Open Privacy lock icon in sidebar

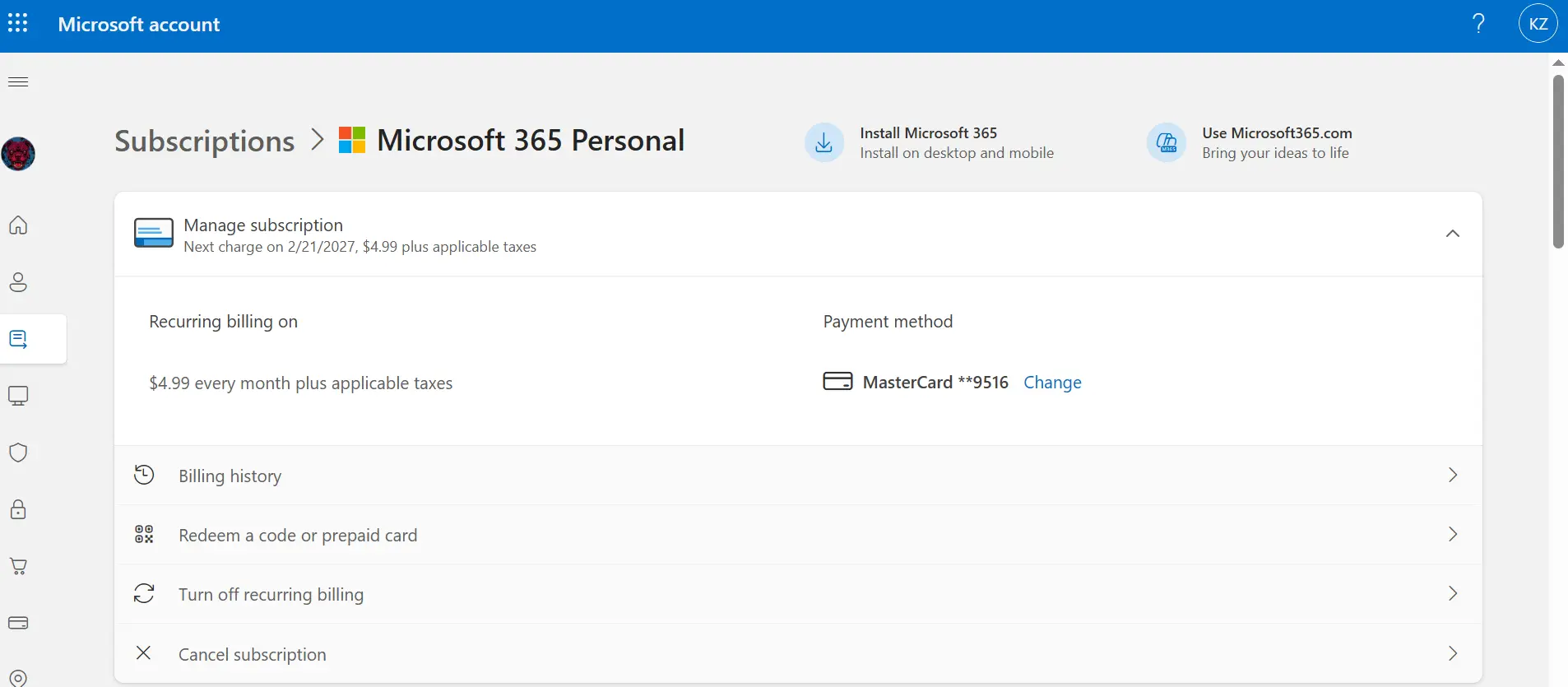(x=18, y=509)
